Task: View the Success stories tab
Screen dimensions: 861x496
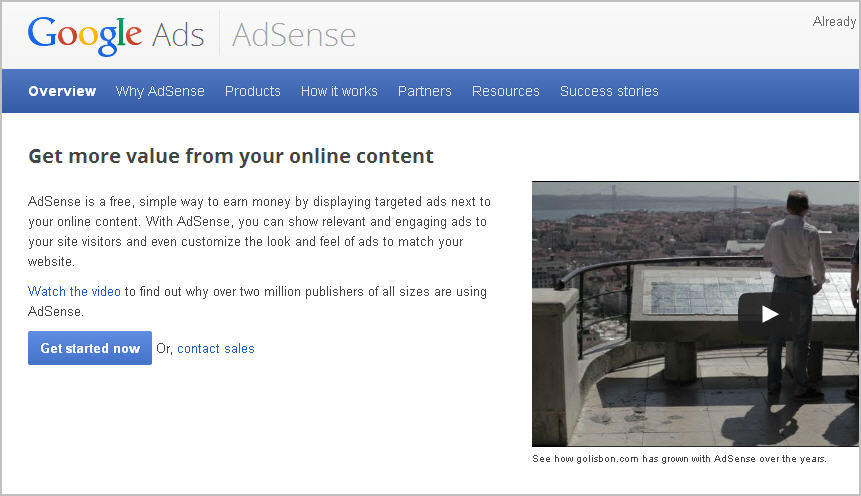Action: 609,91
